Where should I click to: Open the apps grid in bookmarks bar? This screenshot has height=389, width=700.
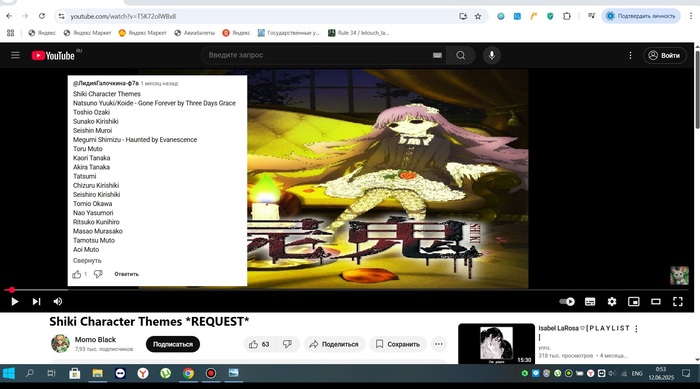point(11,33)
